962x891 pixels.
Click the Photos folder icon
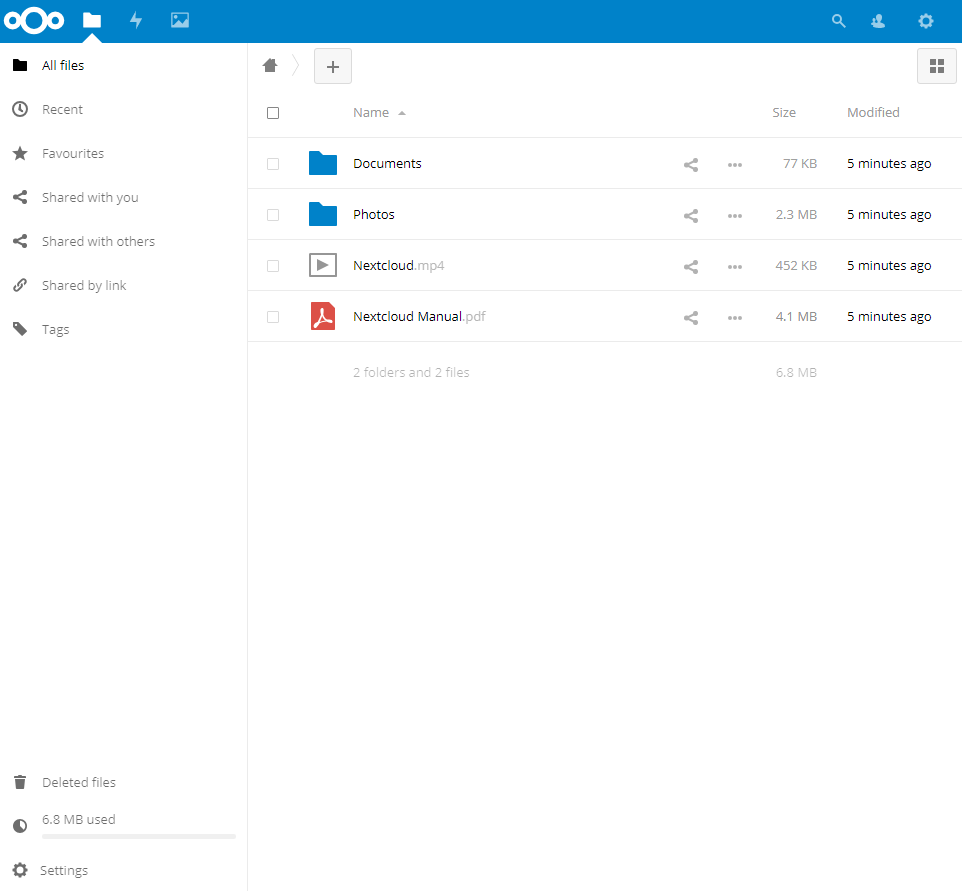[x=323, y=214]
